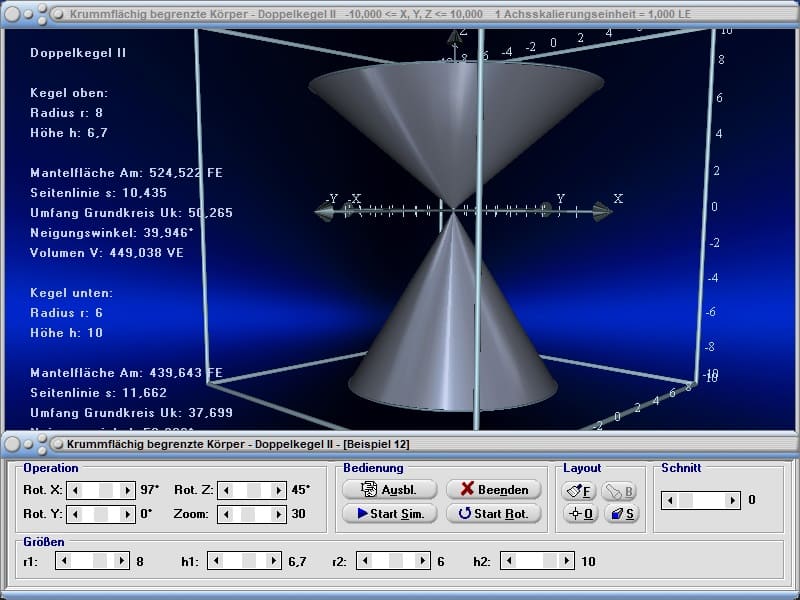800x600 pixels.
Task: Click the Layout F paint button
Action: click(579, 491)
